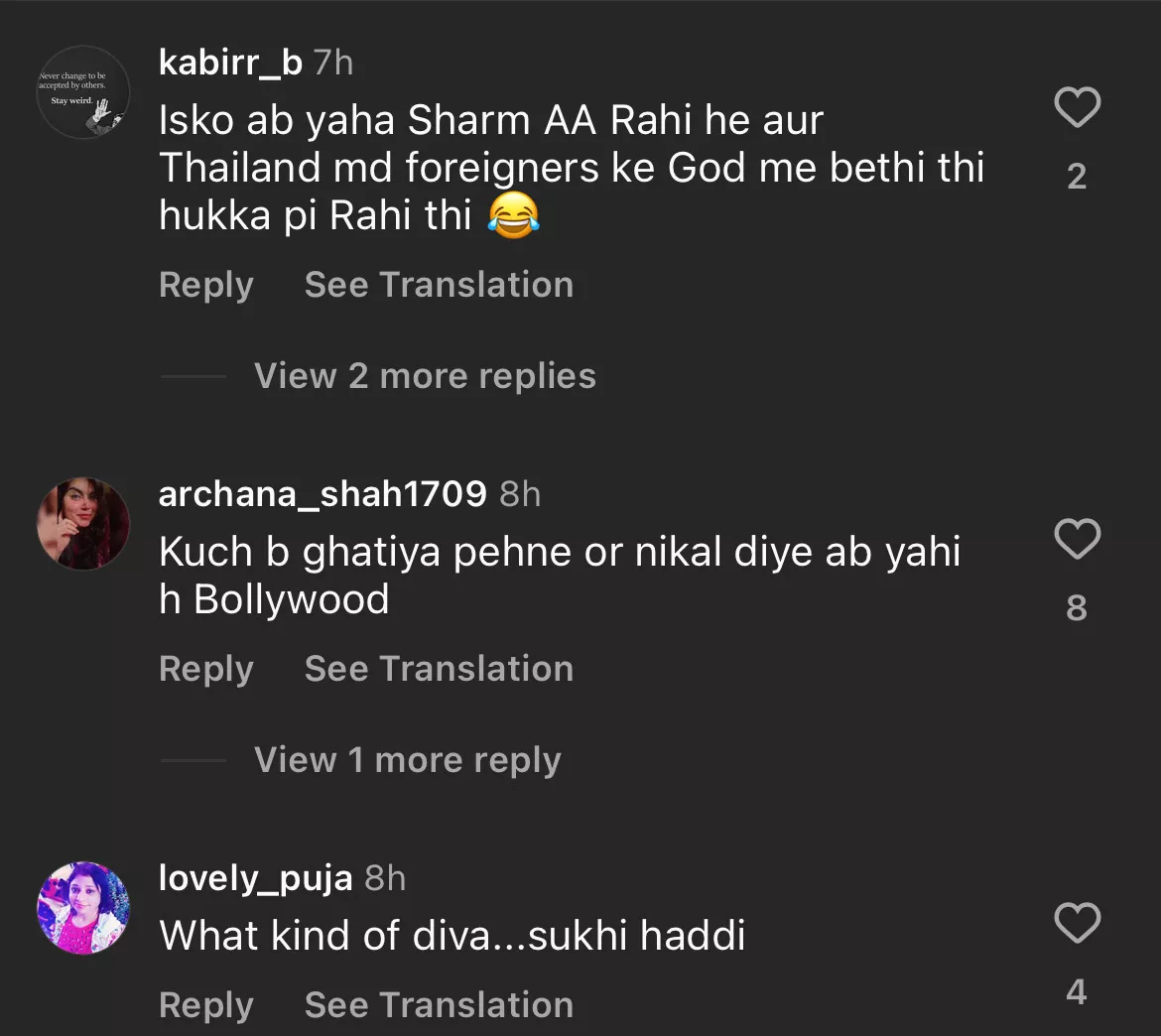Reply to archana_shah1709's comment
The width and height of the screenshot is (1161, 1036).
point(206,669)
